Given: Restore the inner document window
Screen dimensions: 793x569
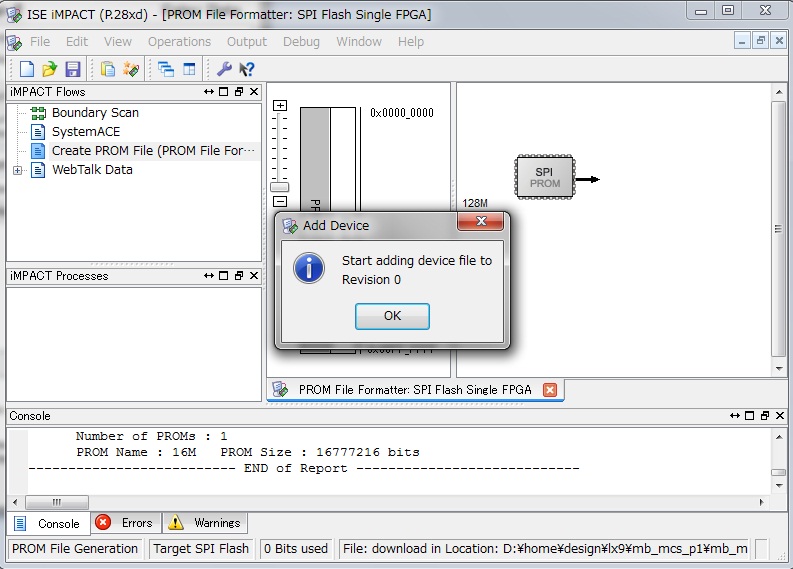Looking at the screenshot, I should tap(761, 40).
